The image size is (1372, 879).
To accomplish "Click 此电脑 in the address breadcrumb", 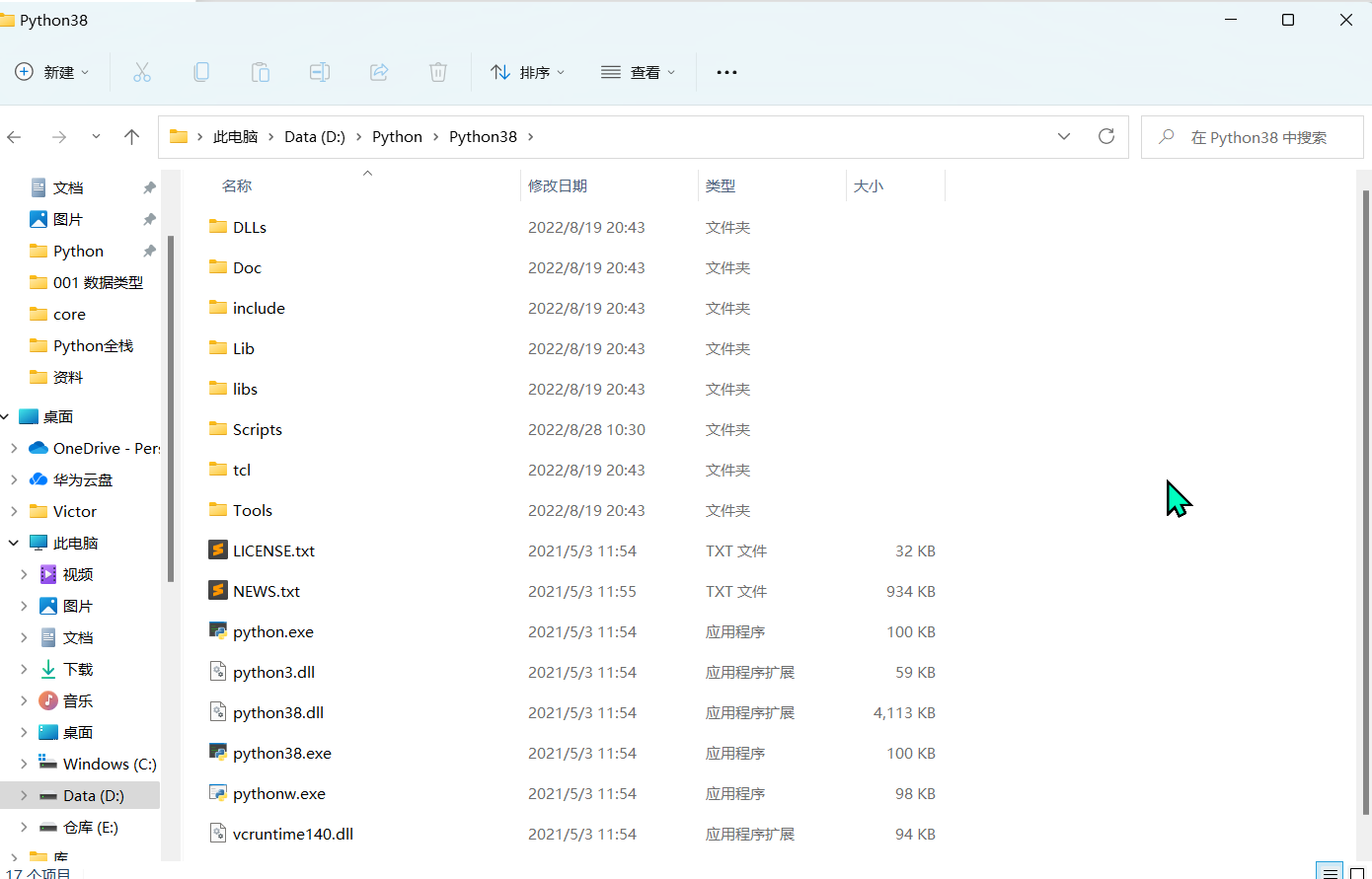I will pos(235,137).
